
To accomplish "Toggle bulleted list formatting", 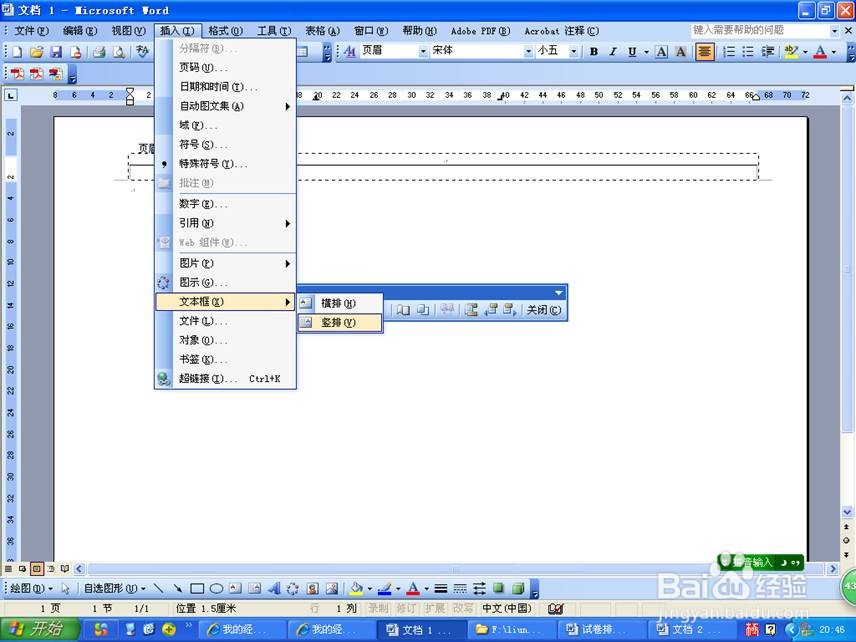I will coord(748,51).
